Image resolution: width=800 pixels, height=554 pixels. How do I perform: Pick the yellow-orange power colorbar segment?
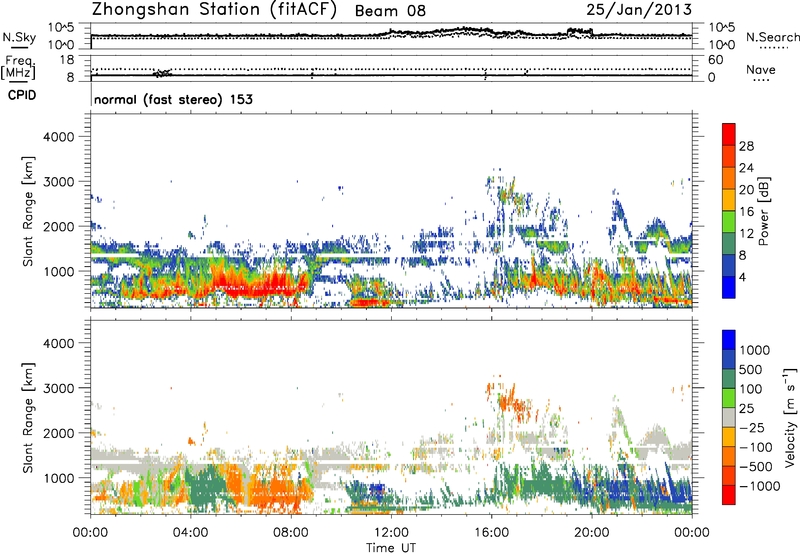click(729, 200)
